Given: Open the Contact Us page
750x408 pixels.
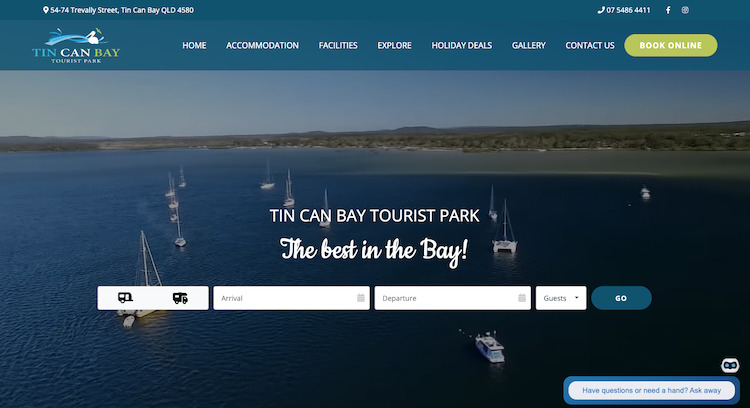Looking at the screenshot, I should pyautogui.click(x=590, y=45).
